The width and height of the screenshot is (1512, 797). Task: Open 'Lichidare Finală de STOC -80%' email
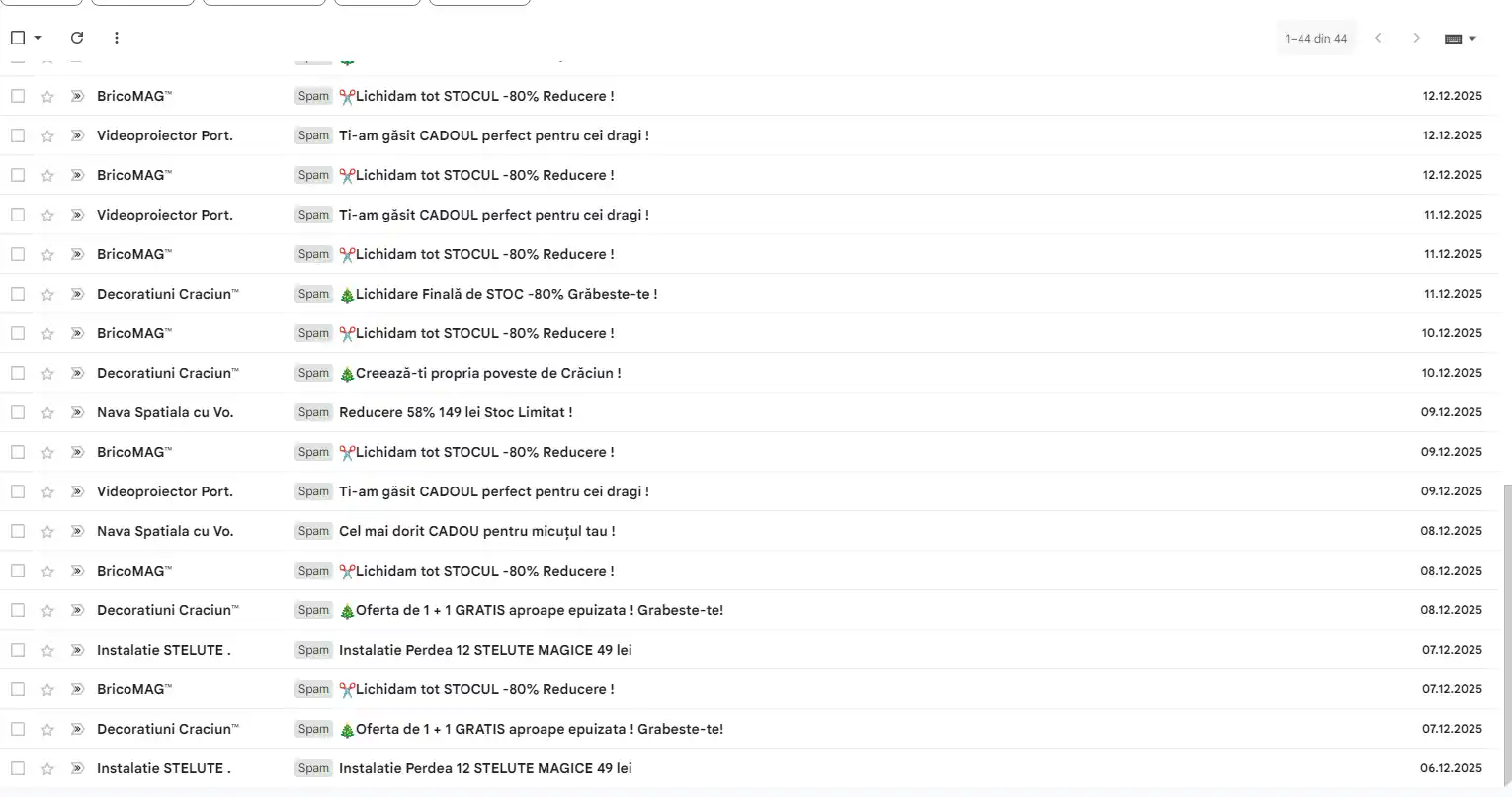[506, 294]
